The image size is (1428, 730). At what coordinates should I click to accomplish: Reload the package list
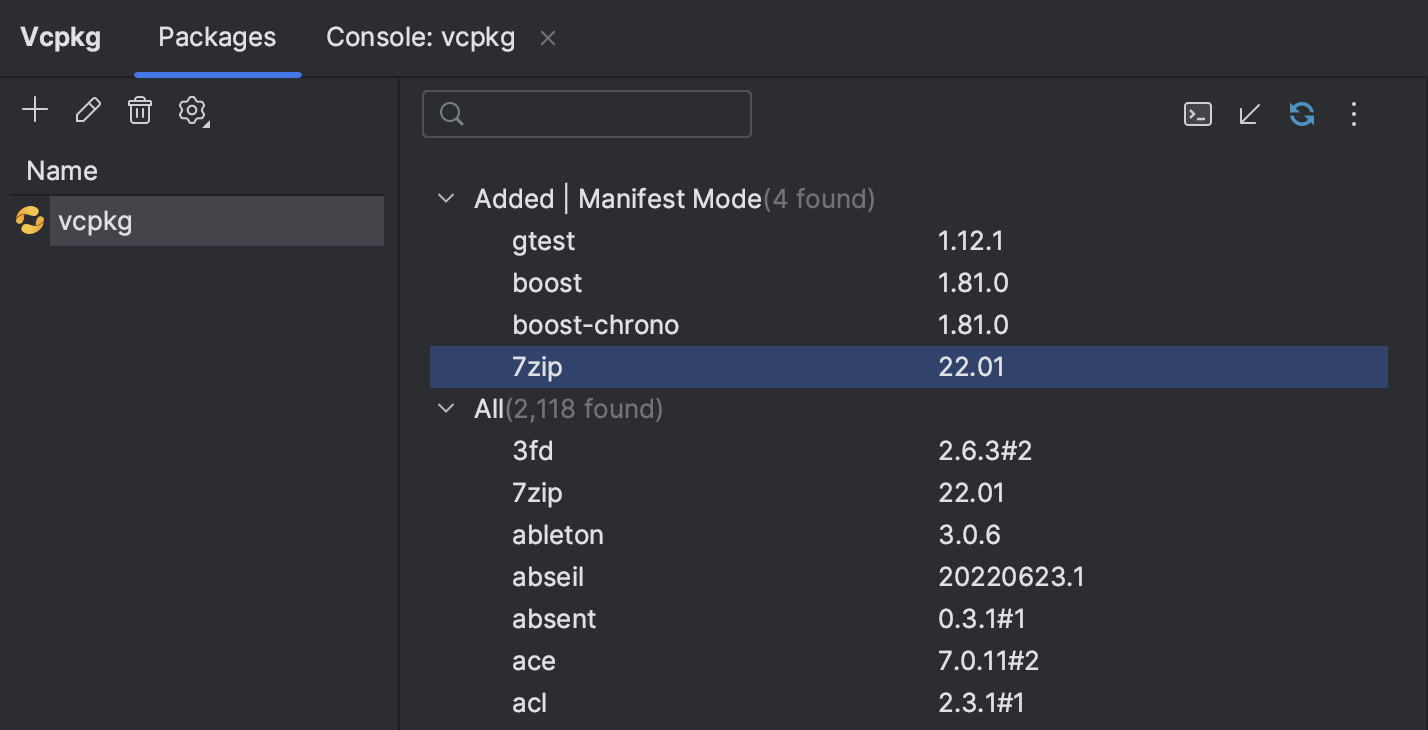(1302, 114)
